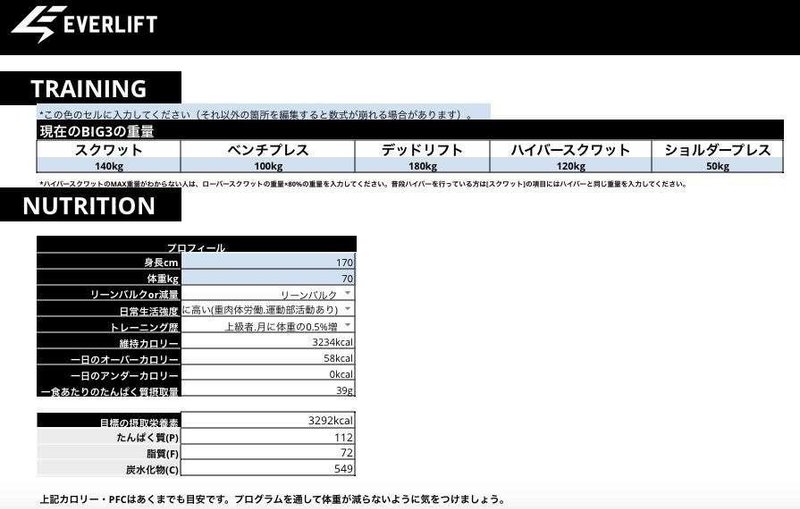Select the 体重kg input cell showing 70
The width and height of the screenshot is (800, 509).
point(268,277)
